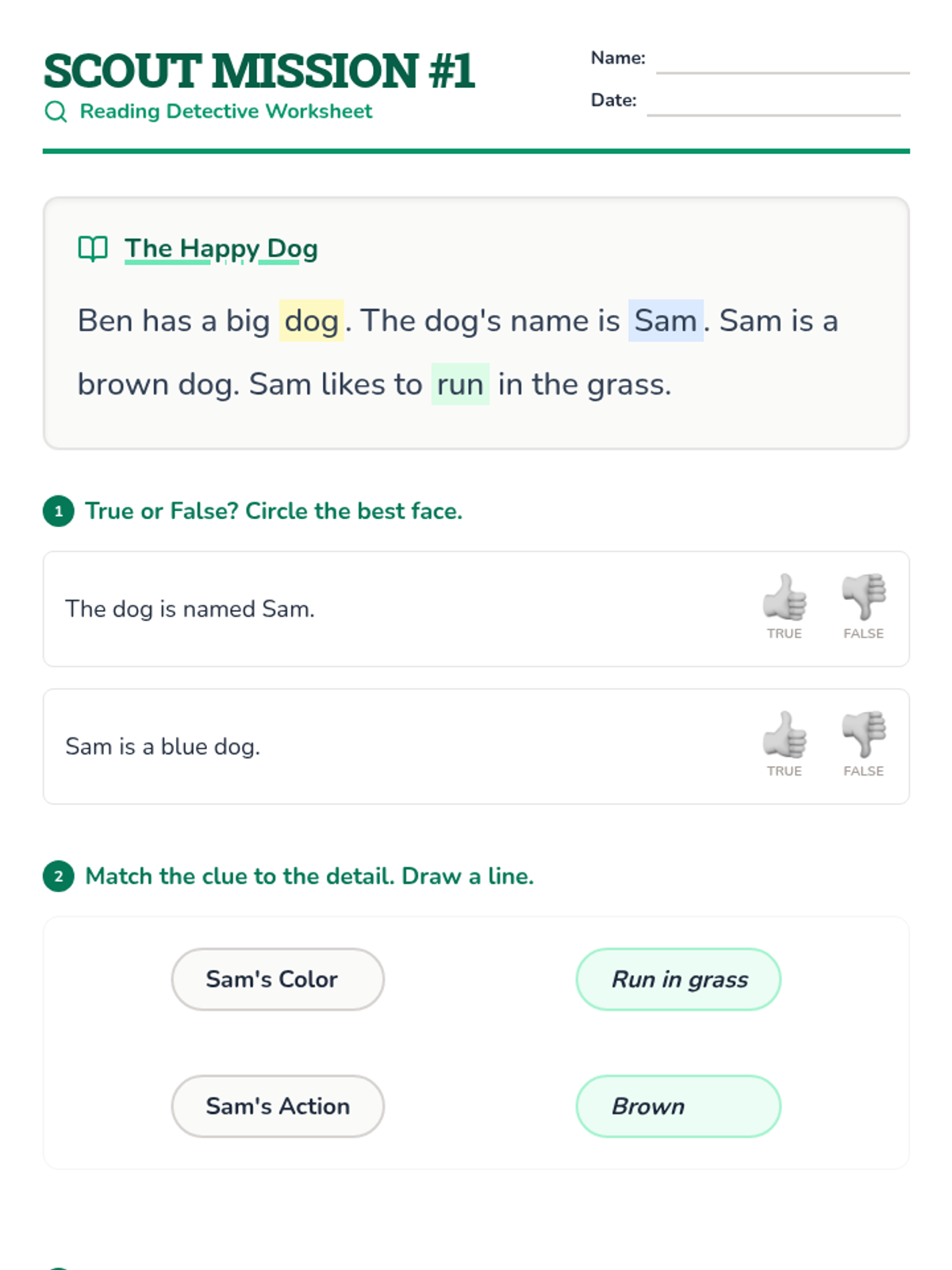The width and height of the screenshot is (952, 1270).
Task: Click the magnifying glass icon under the title
Action: point(56,112)
